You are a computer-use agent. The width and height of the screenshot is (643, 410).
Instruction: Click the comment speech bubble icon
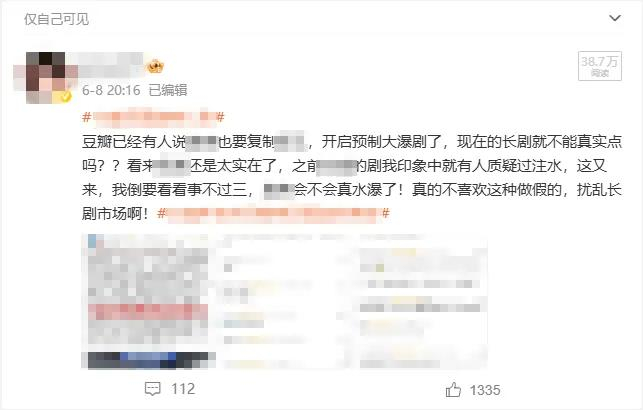[x=153, y=389]
